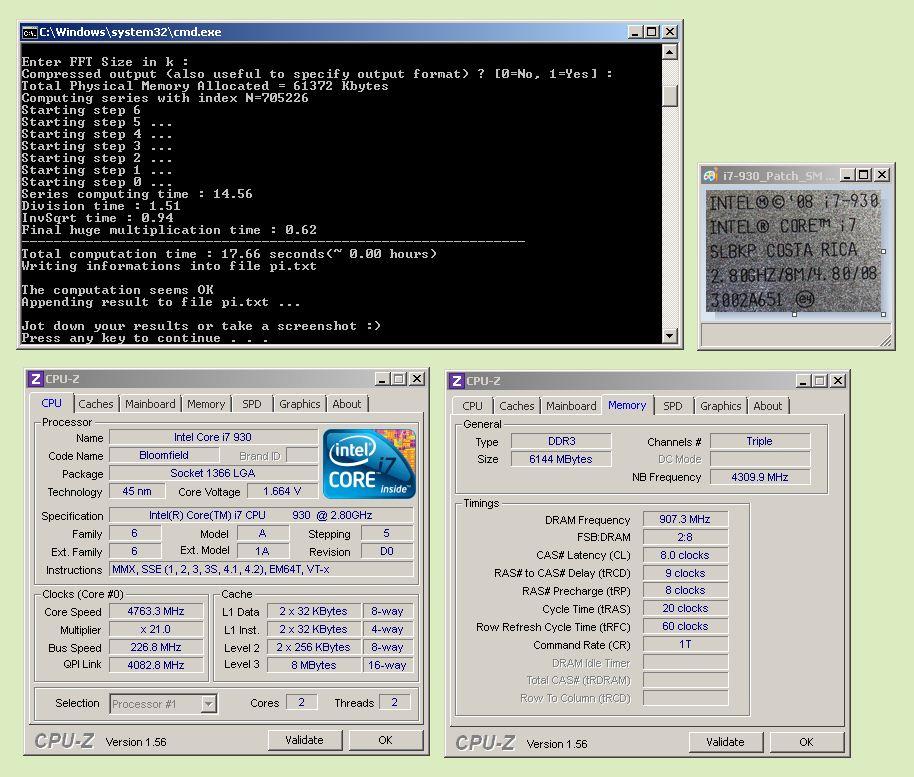This screenshot has height=777, width=914.
Task: Open SPD tab in left CPU-Z window
Action: coord(252,404)
